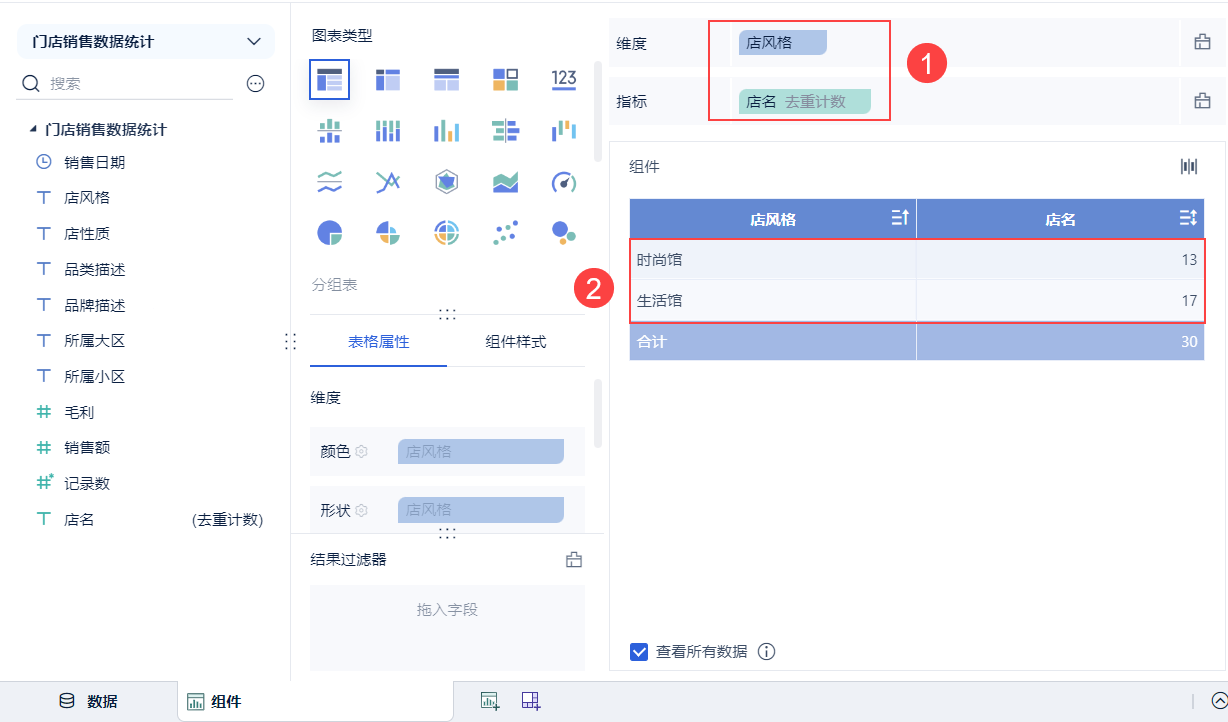Toggle the lock on 结果过滤器 section
The image size is (1228, 722).
pyautogui.click(x=573, y=560)
